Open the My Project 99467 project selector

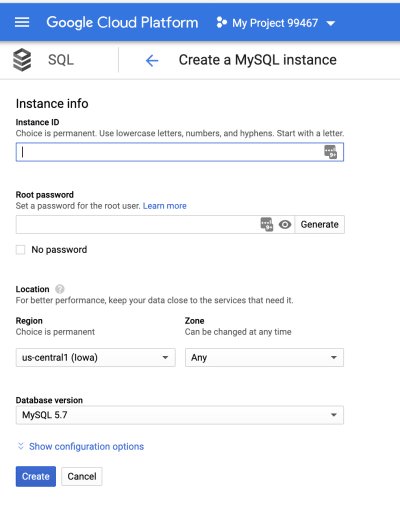[276, 23]
